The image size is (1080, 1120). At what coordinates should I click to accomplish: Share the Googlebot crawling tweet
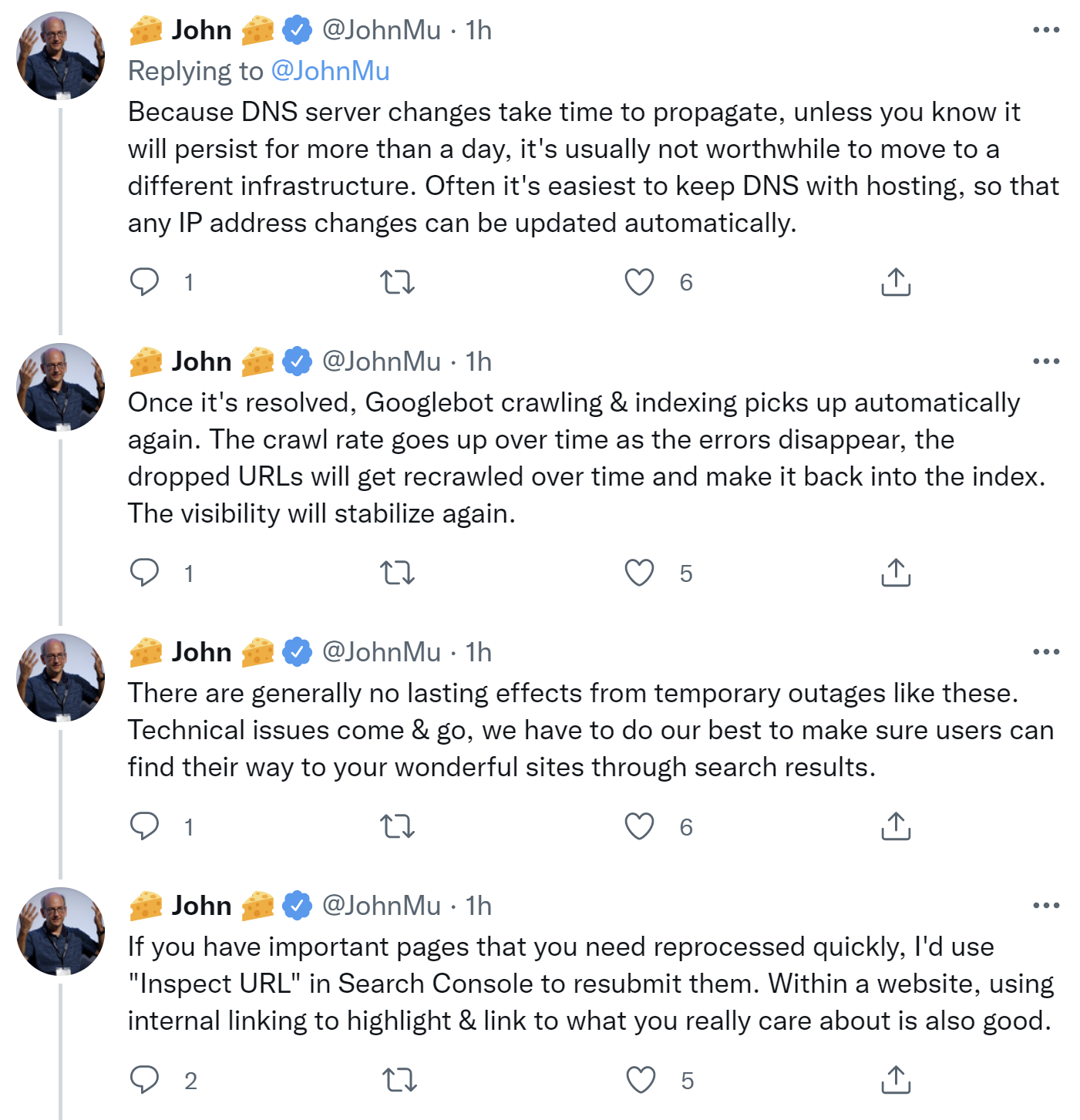896,573
